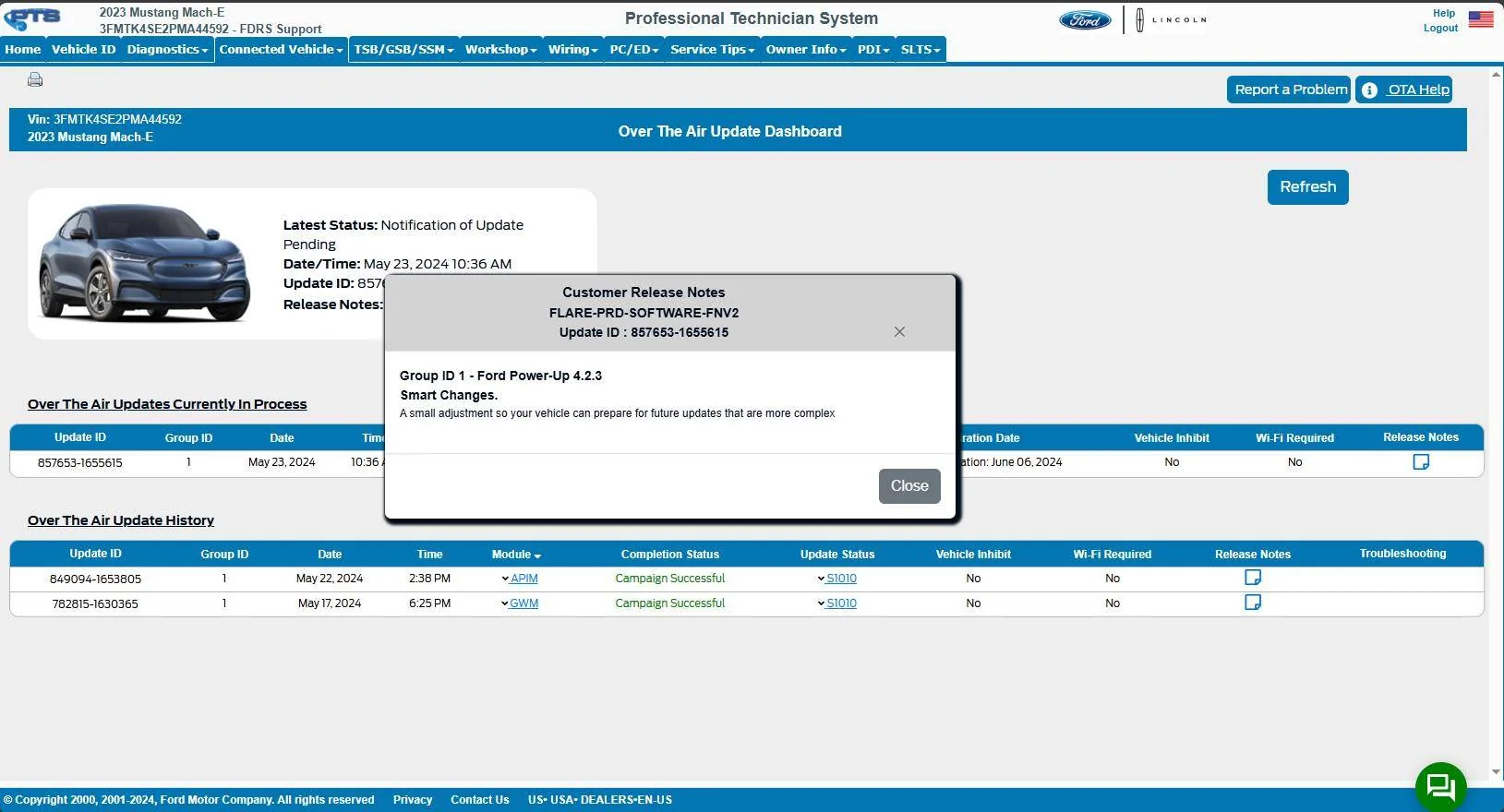The height and width of the screenshot is (812, 1504).
Task: Click the Completion Status column header
Action: (670, 555)
